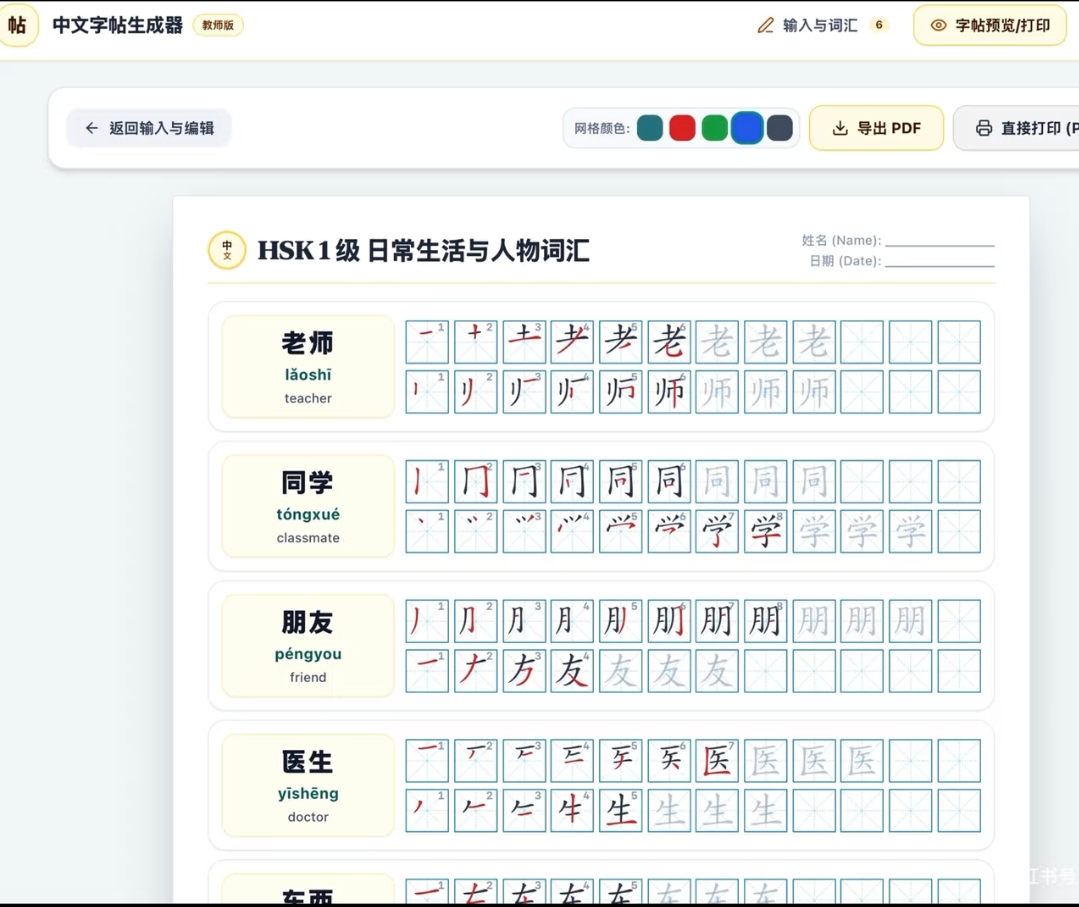This screenshot has height=907, width=1079.
Task: Click the back arrow icon in 返回输入与编辑
Action: (92, 128)
